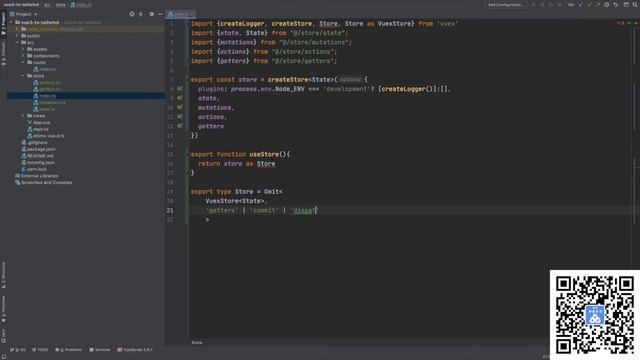
Task: Select package.json in the project tree
Action: pyautogui.click(x=38, y=149)
